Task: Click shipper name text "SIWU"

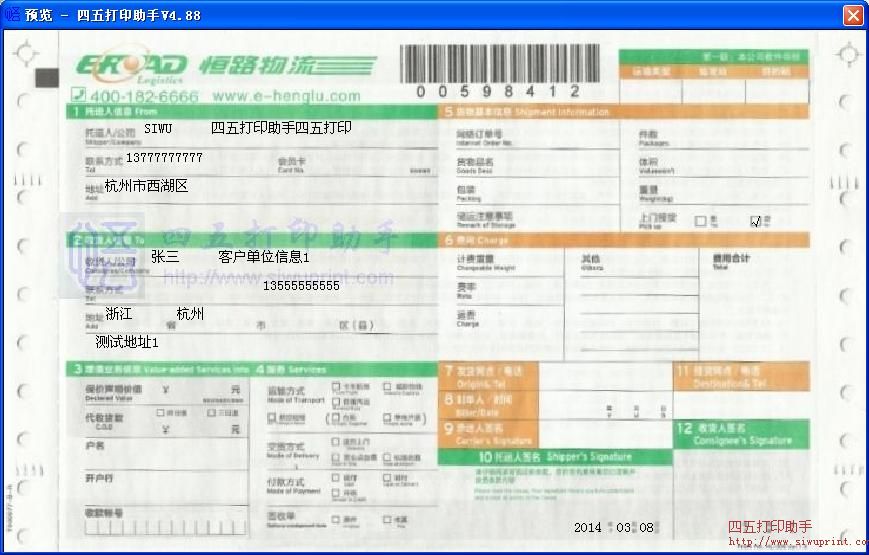Action: pos(158,129)
